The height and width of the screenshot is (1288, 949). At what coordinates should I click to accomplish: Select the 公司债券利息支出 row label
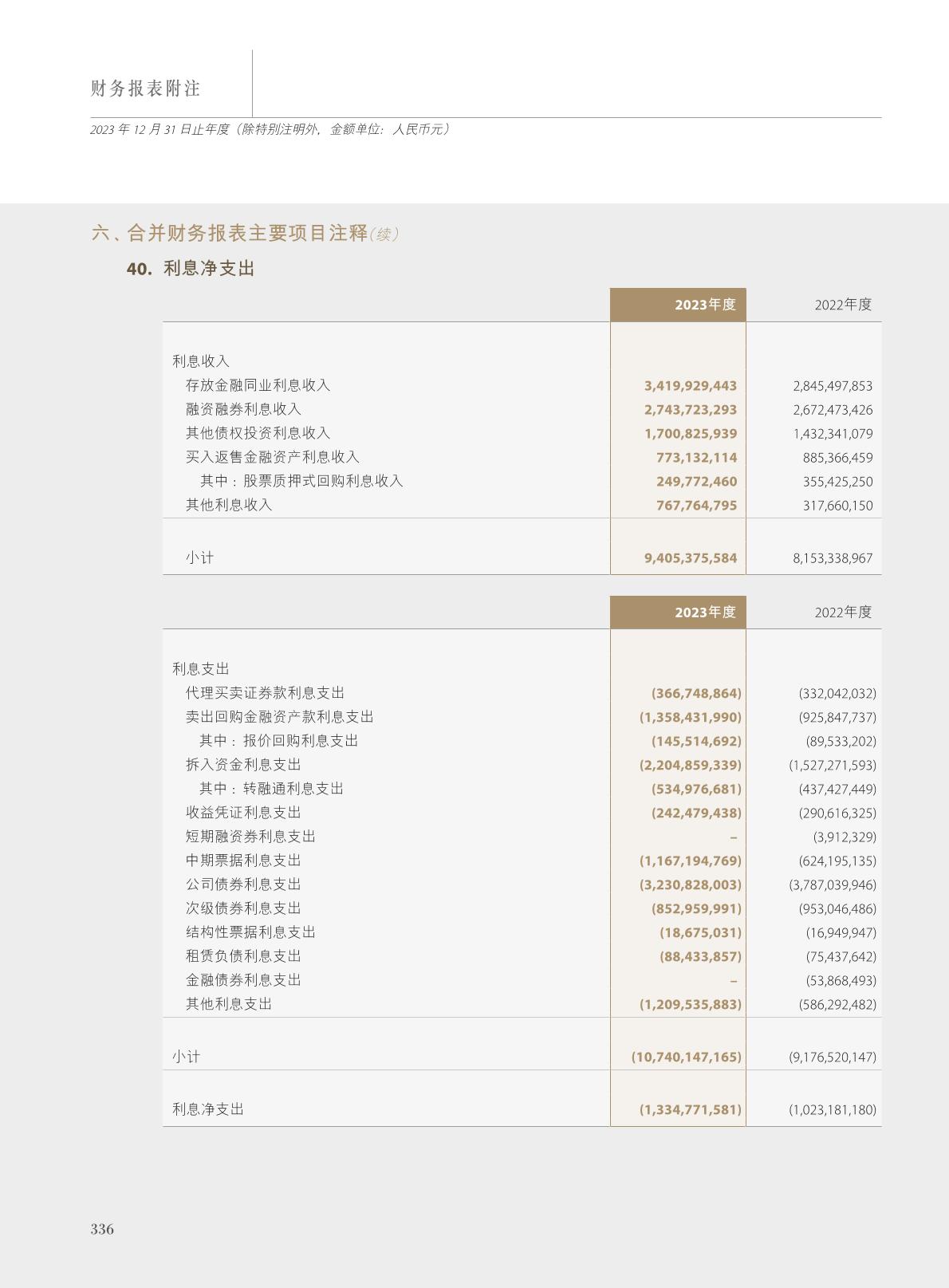pyautogui.click(x=243, y=884)
